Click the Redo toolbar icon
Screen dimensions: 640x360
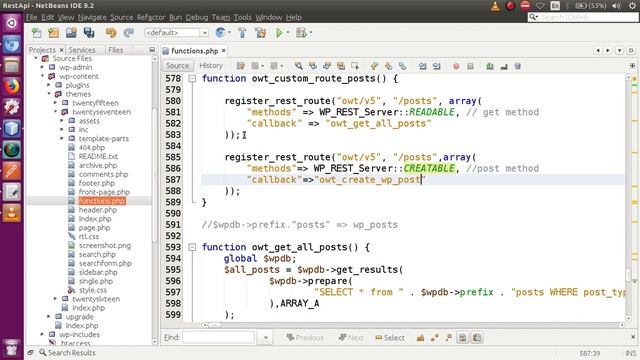coord(129,33)
